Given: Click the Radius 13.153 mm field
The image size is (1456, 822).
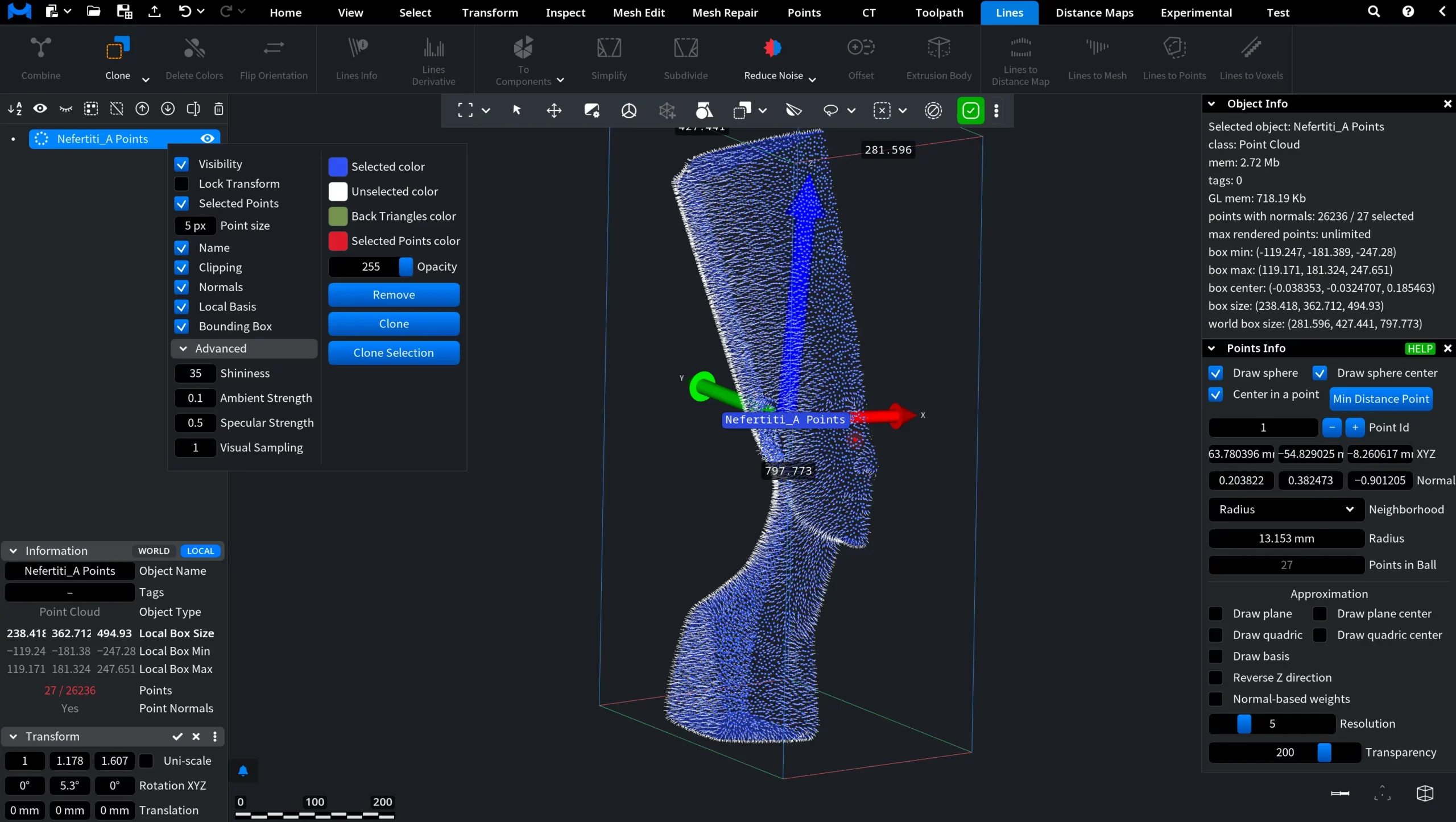Looking at the screenshot, I should [x=1286, y=538].
